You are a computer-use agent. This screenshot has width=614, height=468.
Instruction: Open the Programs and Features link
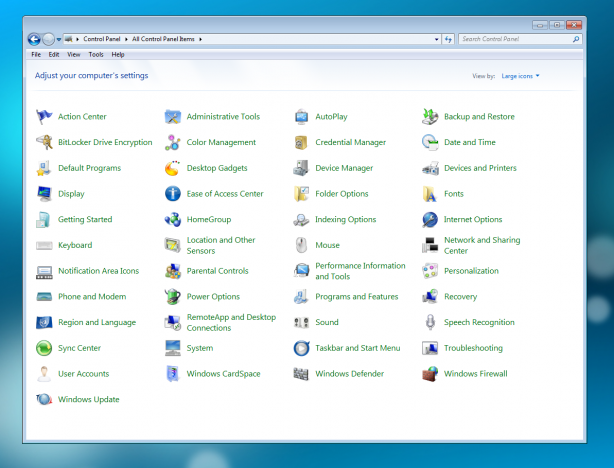(357, 296)
